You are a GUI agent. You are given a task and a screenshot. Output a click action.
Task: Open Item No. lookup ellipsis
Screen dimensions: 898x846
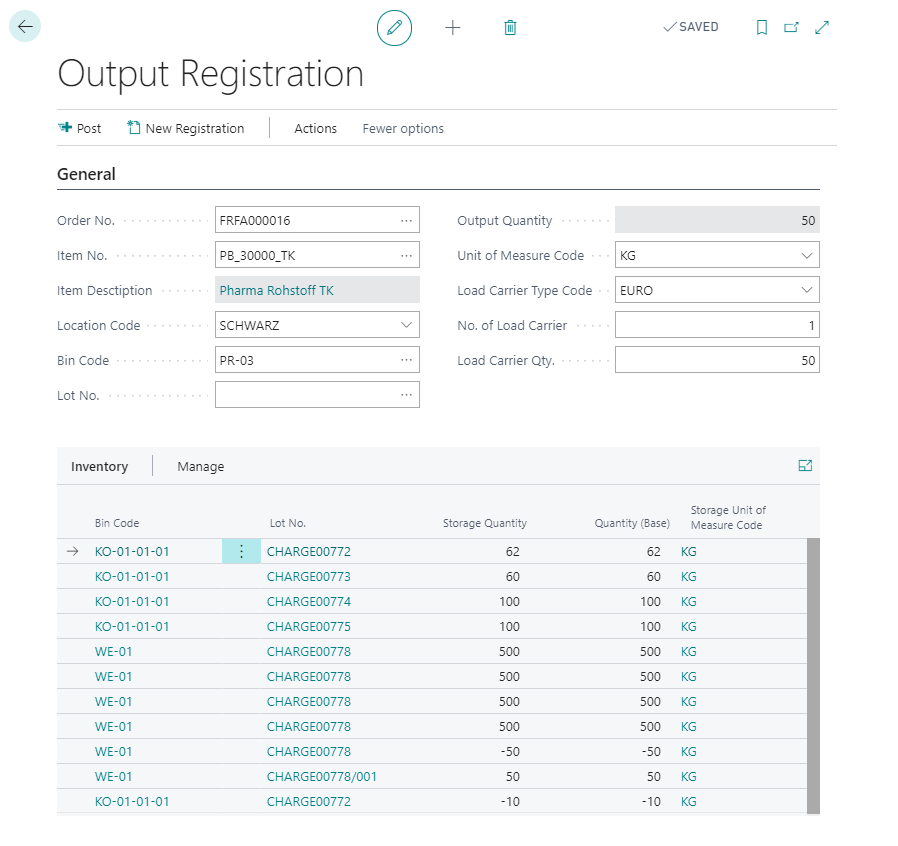(x=407, y=255)
